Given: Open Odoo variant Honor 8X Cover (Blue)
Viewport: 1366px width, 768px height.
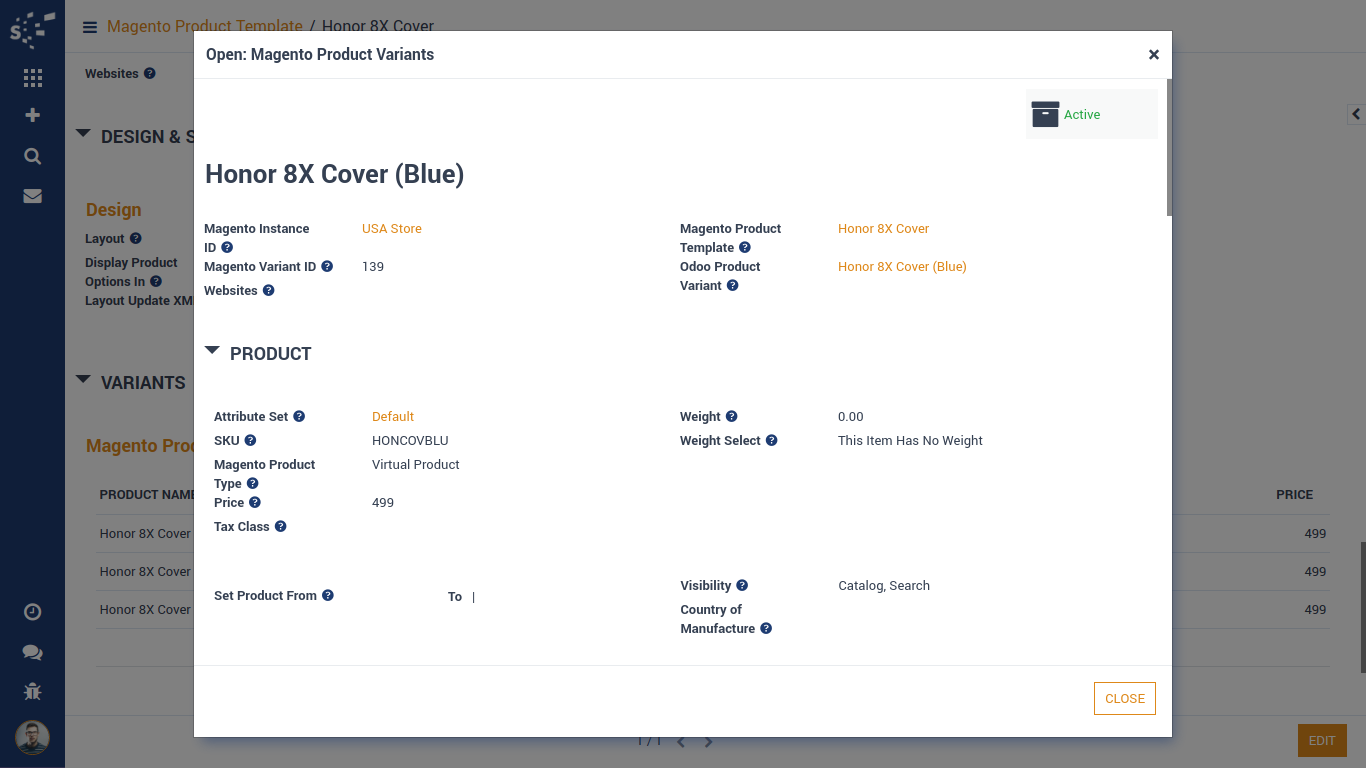Looking at the screenshot, I should tap(901, 267).
